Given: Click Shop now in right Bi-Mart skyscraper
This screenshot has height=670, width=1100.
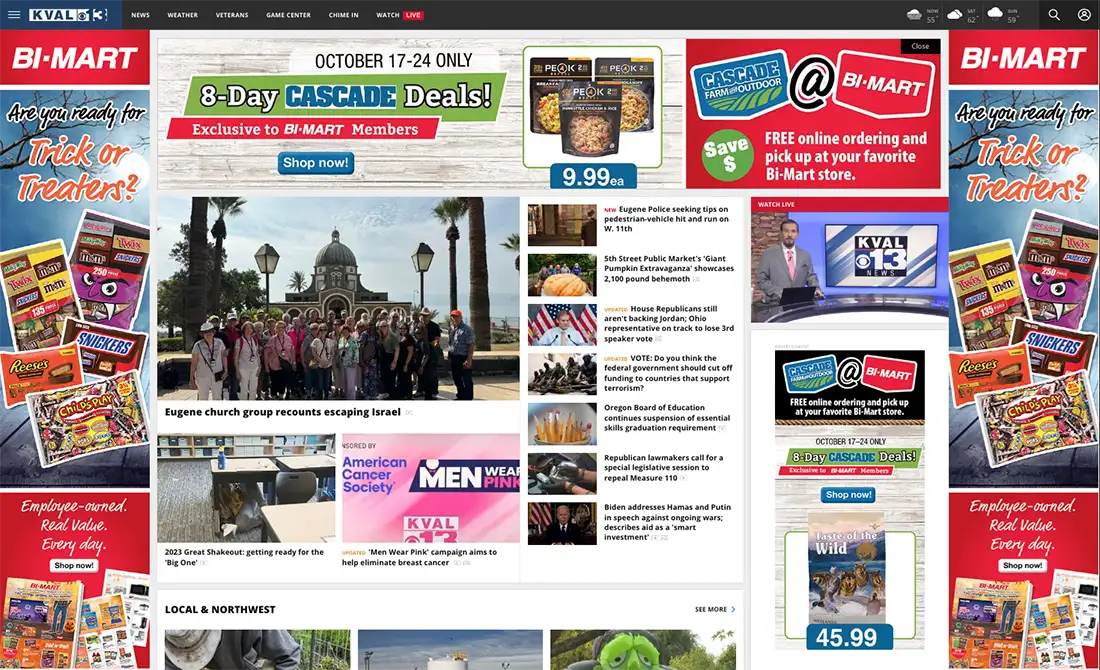Looking at the screenshot, I should pyautogui.click(x=1022, y=565).
